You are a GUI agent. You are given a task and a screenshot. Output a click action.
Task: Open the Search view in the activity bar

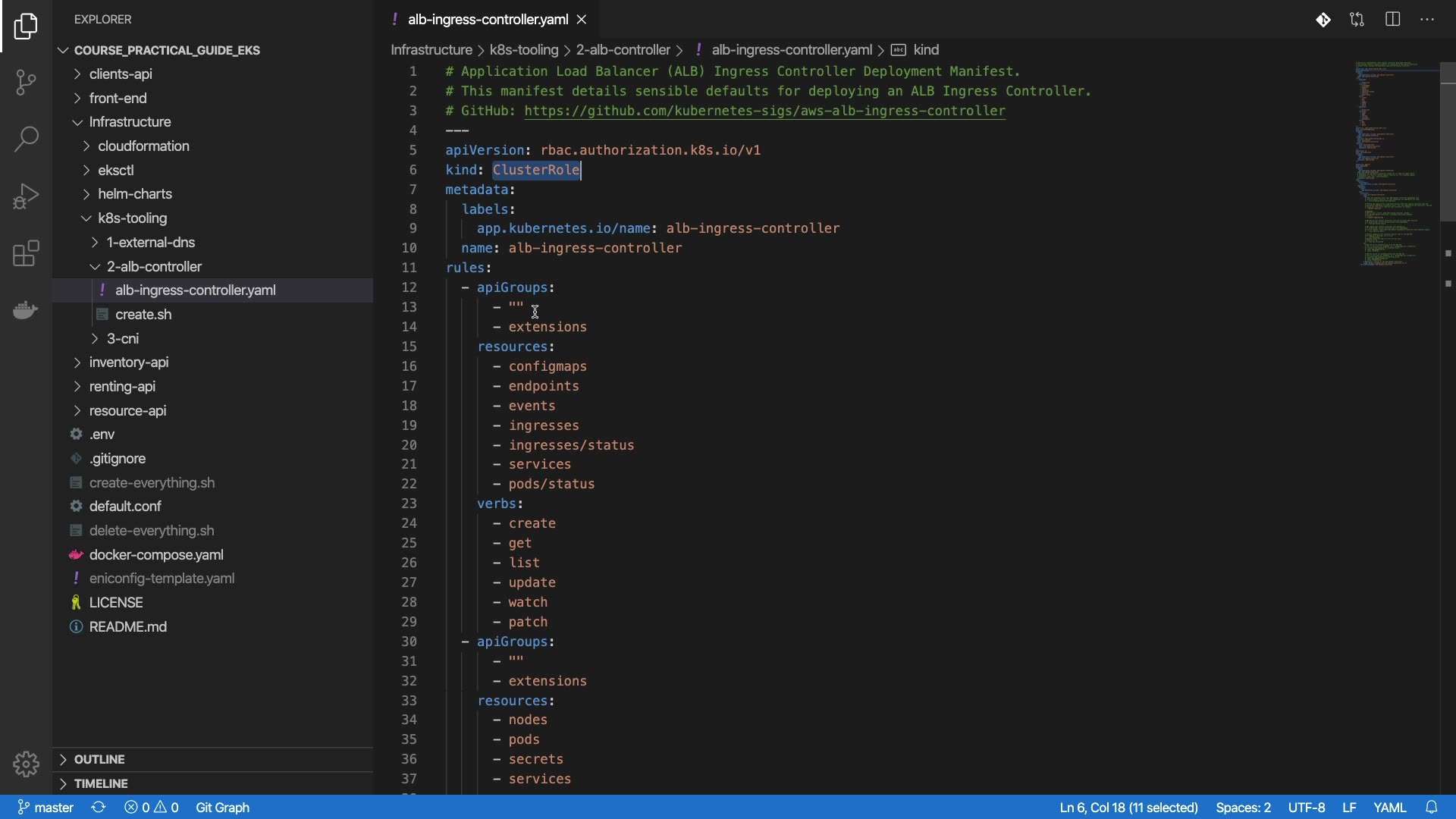click(26, 139)
